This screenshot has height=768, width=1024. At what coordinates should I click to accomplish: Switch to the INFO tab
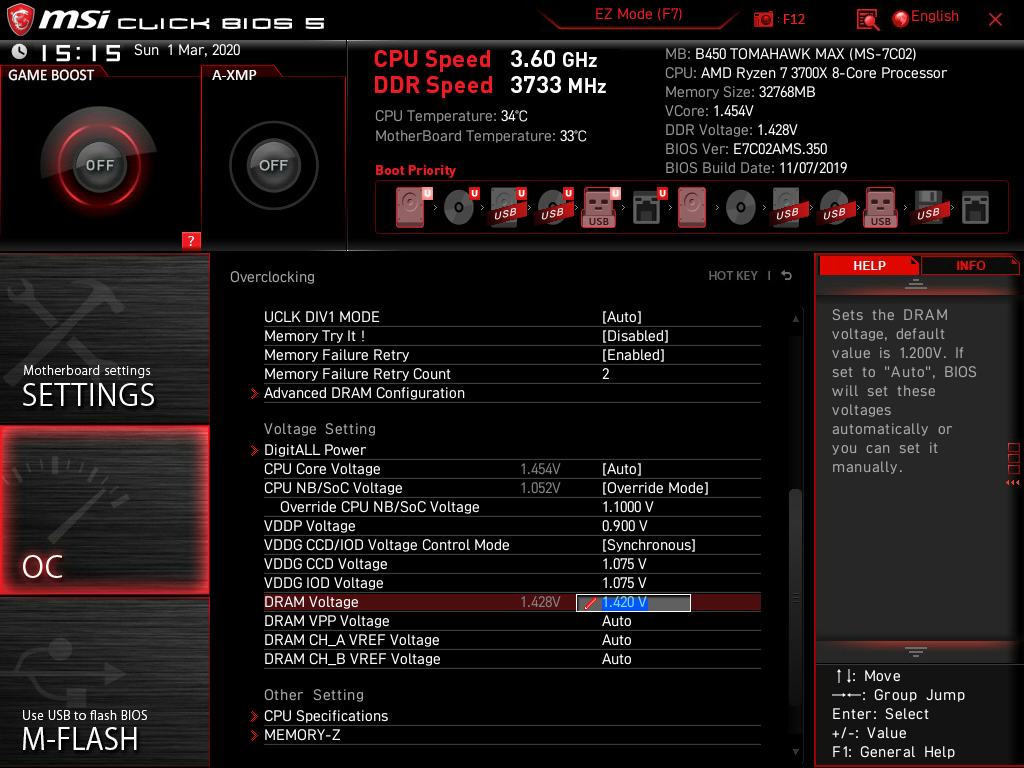[970, 265]
